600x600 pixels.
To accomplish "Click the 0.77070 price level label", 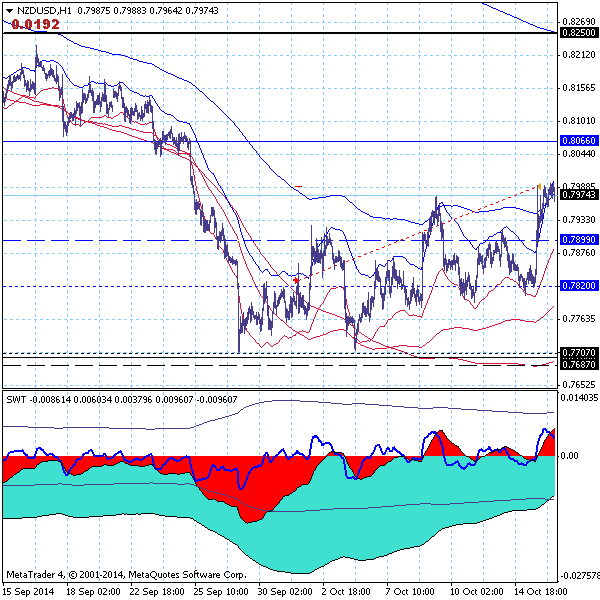I will click(579, 353).
